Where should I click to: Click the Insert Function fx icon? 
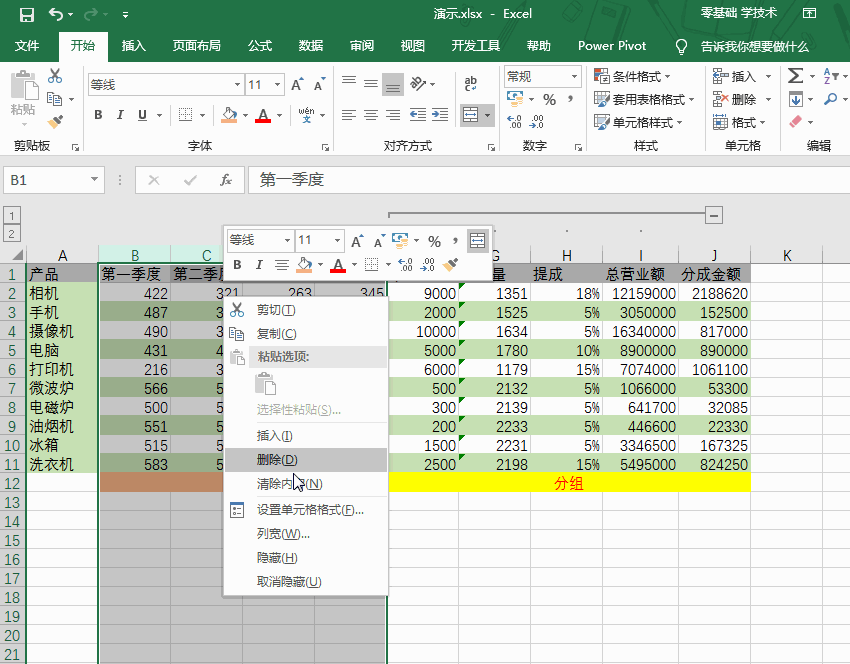(x=226, y=180)
